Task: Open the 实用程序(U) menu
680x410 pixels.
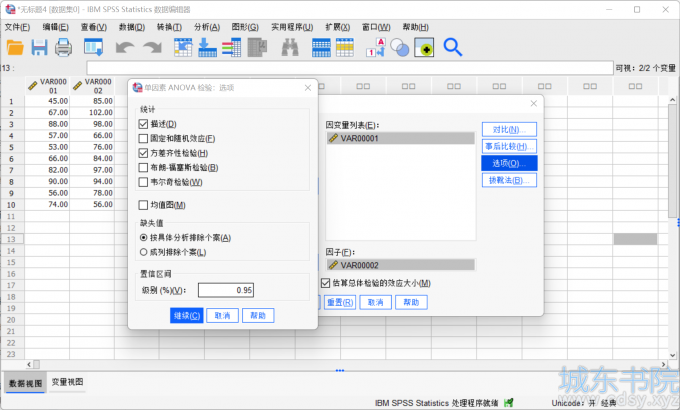Action: tap(292, 27)
